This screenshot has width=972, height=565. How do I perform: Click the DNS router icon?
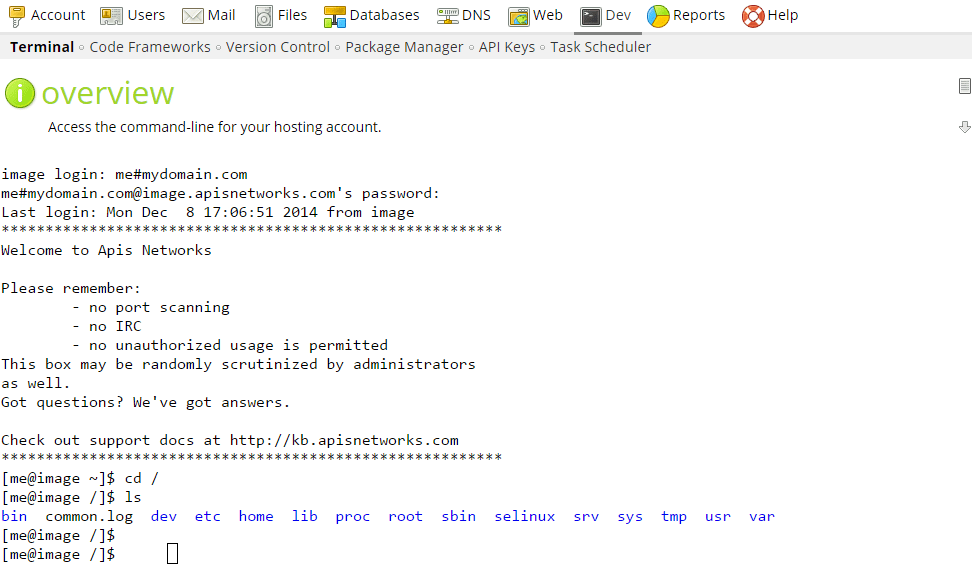pos(448,16)
